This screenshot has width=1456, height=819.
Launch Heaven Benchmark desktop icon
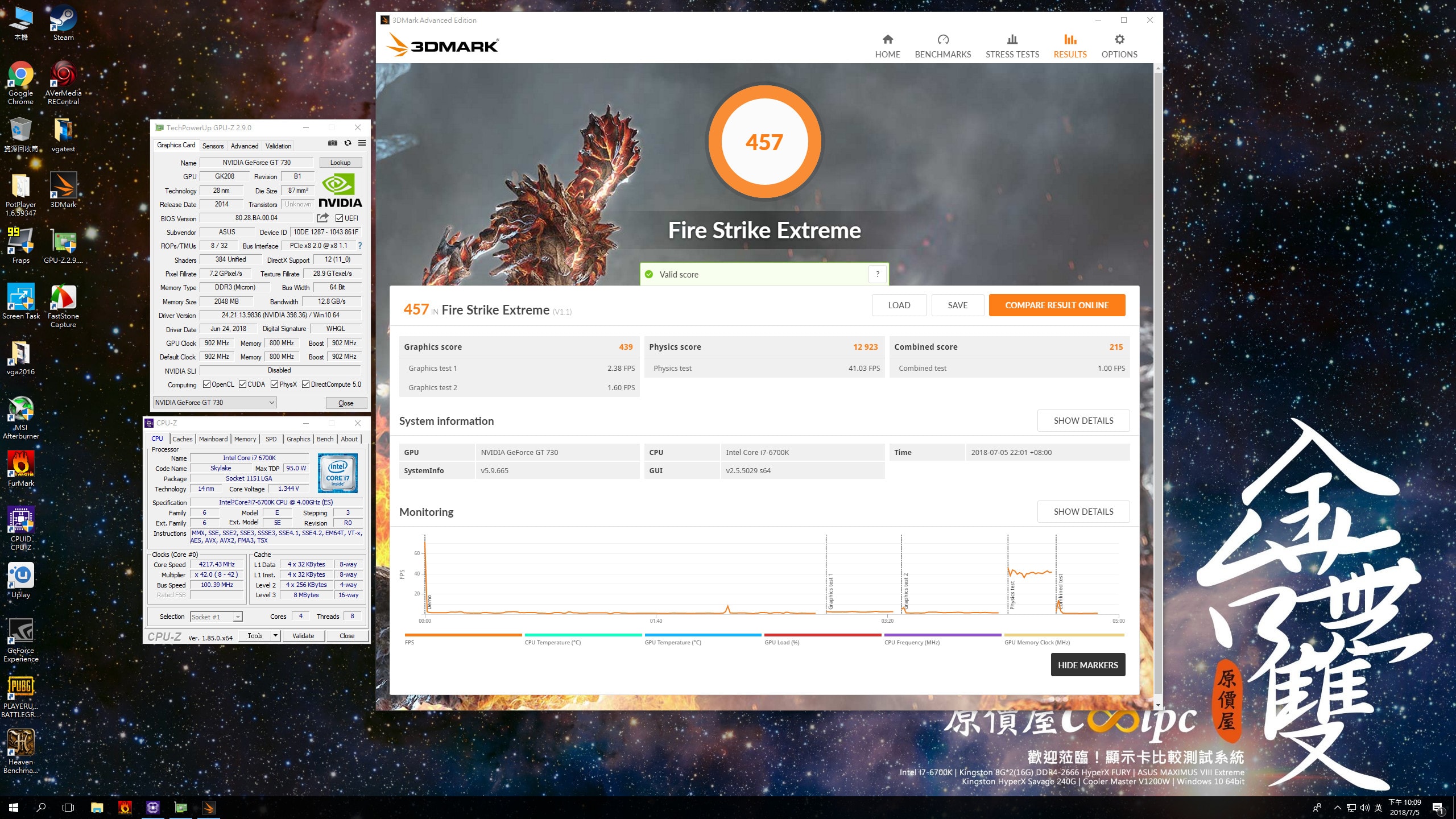click(21, 752)
